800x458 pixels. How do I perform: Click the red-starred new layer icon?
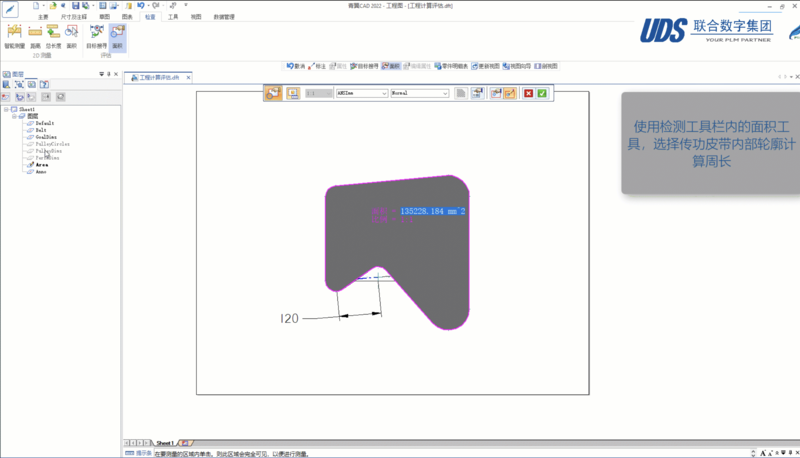(x=6, y=97)
